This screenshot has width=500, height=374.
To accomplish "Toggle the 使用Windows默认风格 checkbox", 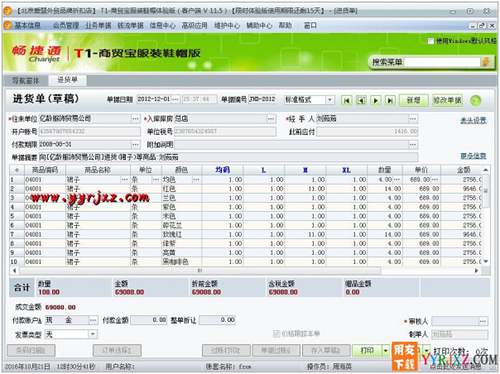I will 431,41.
